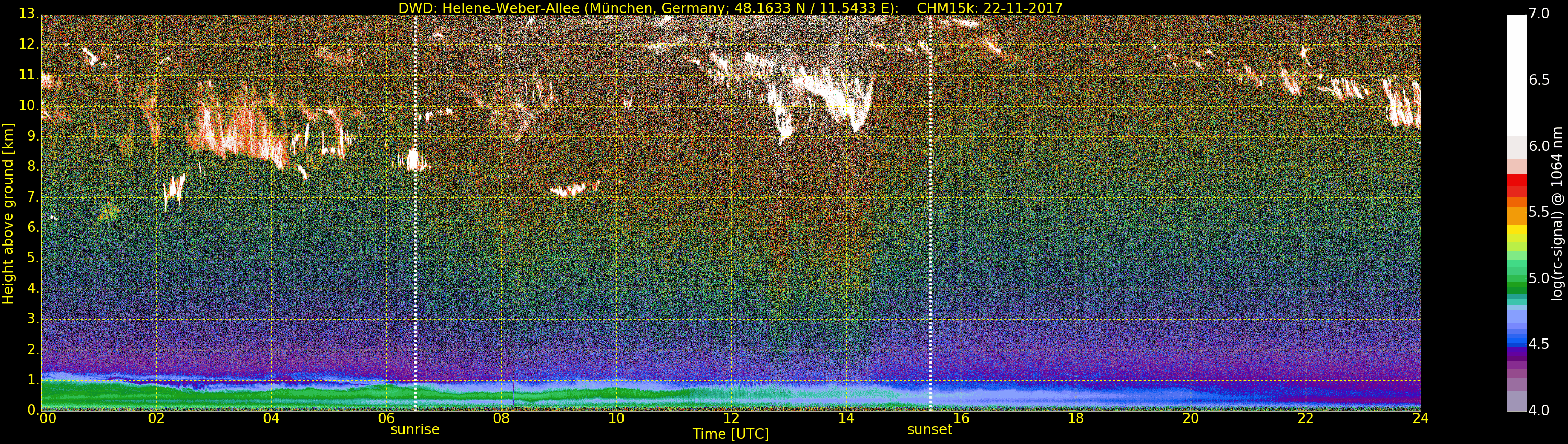Click height-axis tick label '13.'

click(29, 14)
